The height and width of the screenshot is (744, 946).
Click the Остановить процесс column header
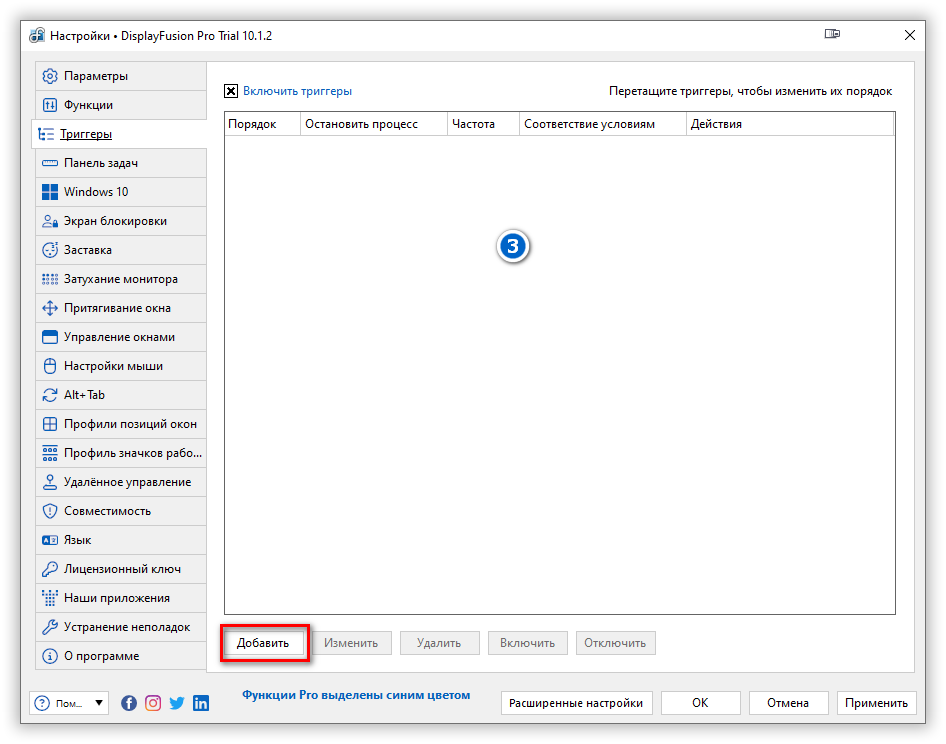point(374,124)
